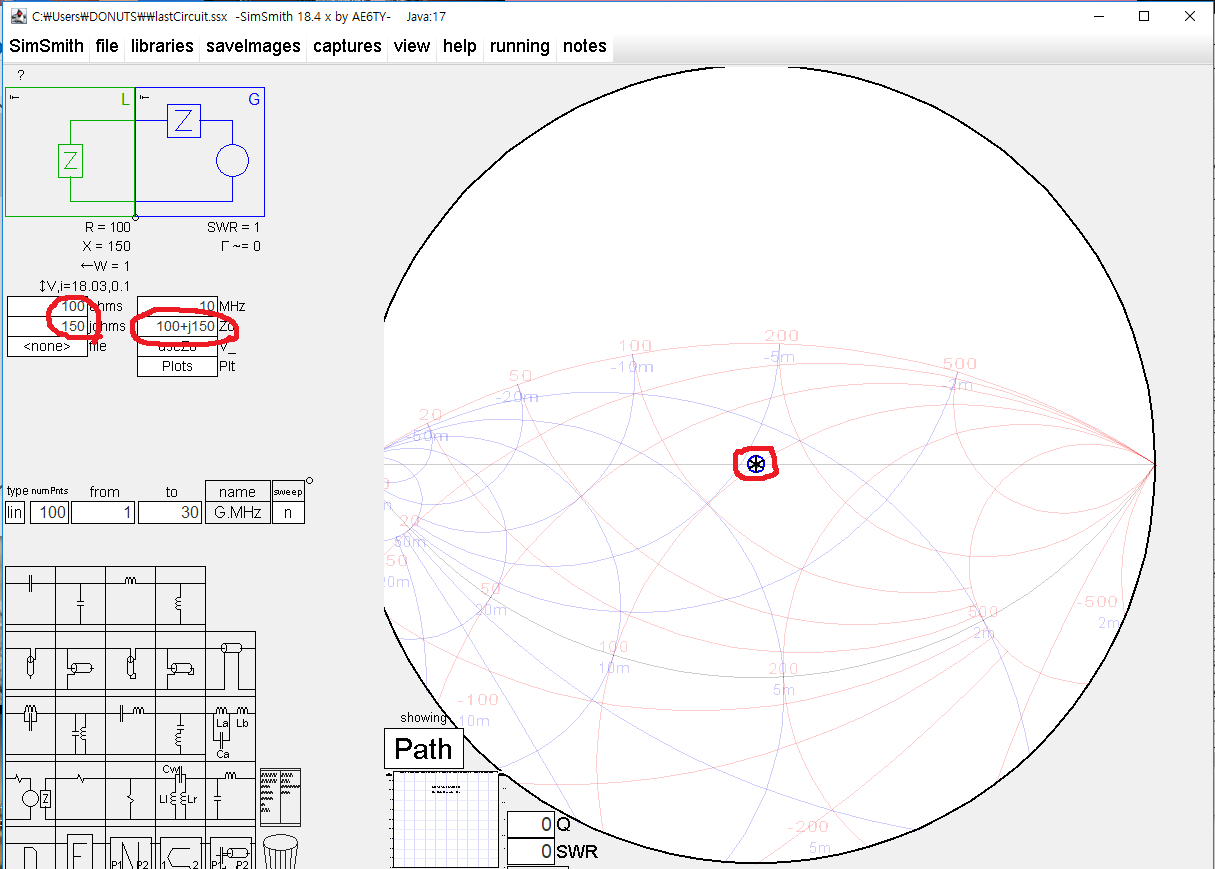Click the Path display button
1215x869 pixels.
pyautogui.click(x=423, y=749)
